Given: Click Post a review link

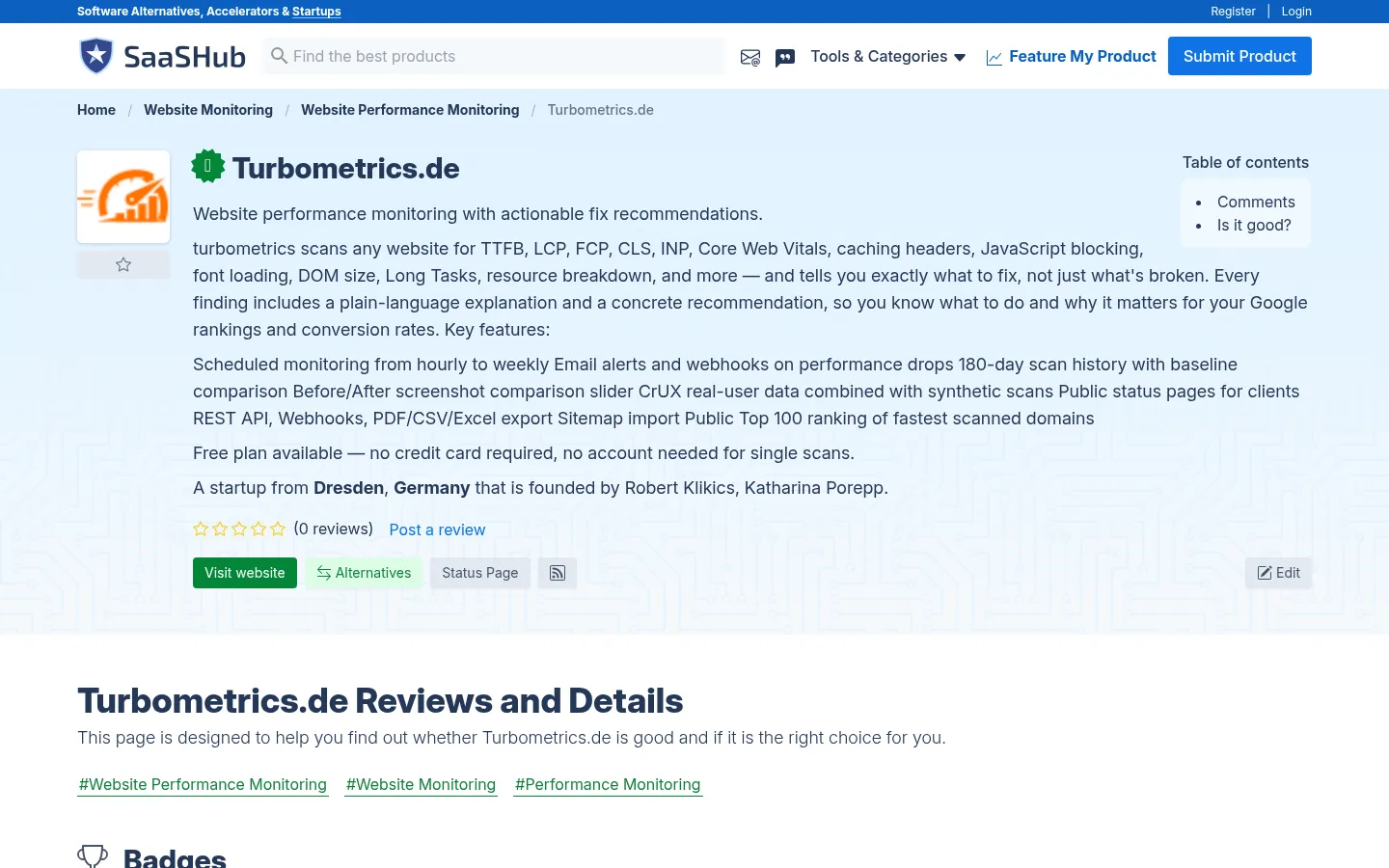Looking at the screenshot, I should pos(437,529).
